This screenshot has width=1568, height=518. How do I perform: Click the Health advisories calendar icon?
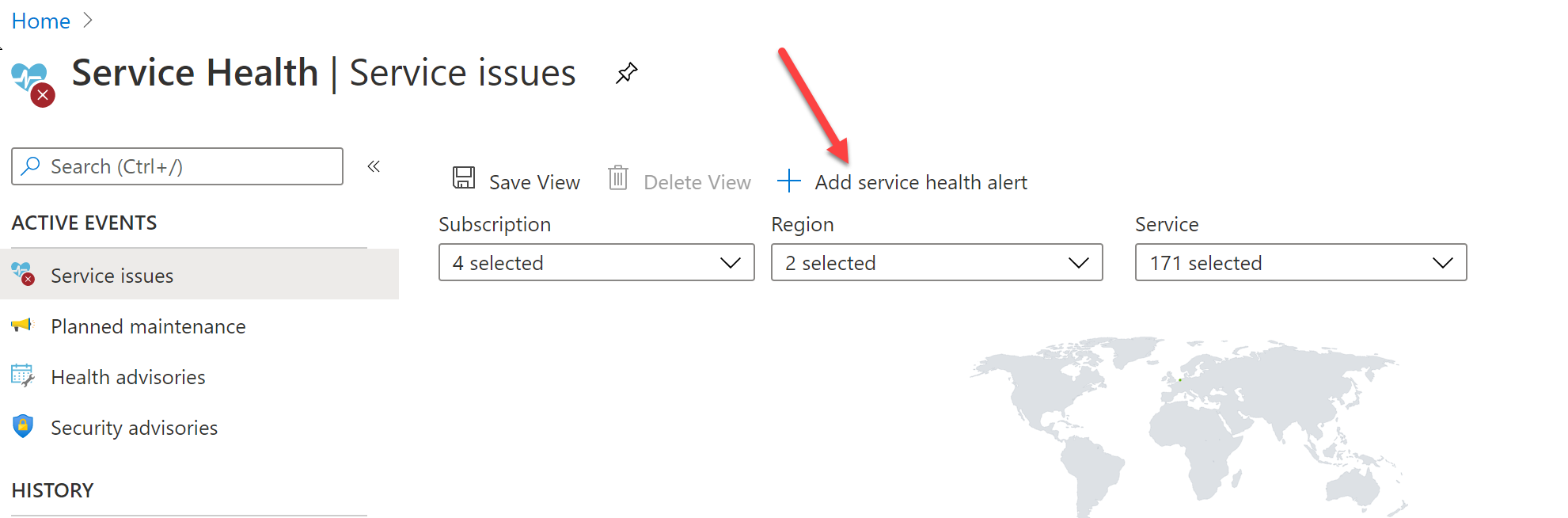click(23, 375)
